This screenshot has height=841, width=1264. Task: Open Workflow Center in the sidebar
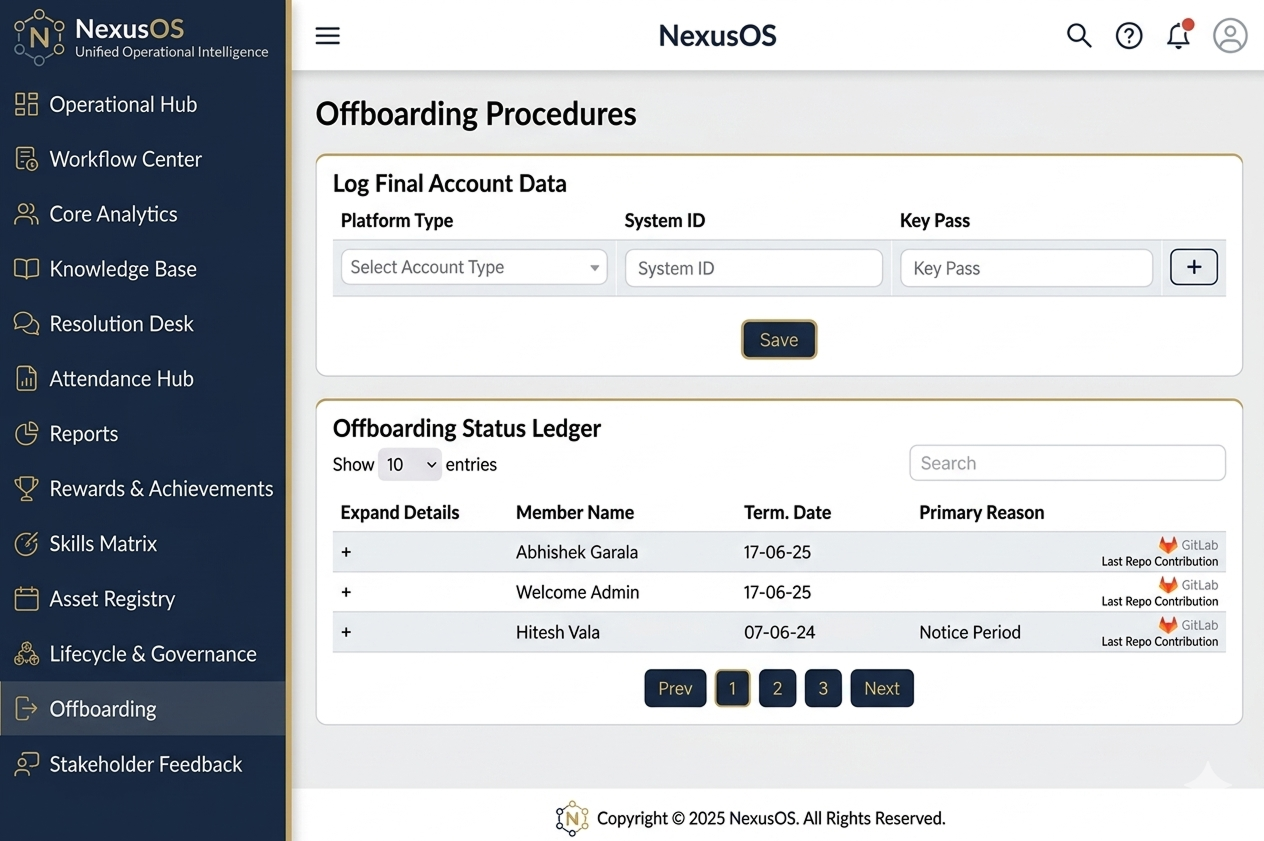(x=125, y=159)
